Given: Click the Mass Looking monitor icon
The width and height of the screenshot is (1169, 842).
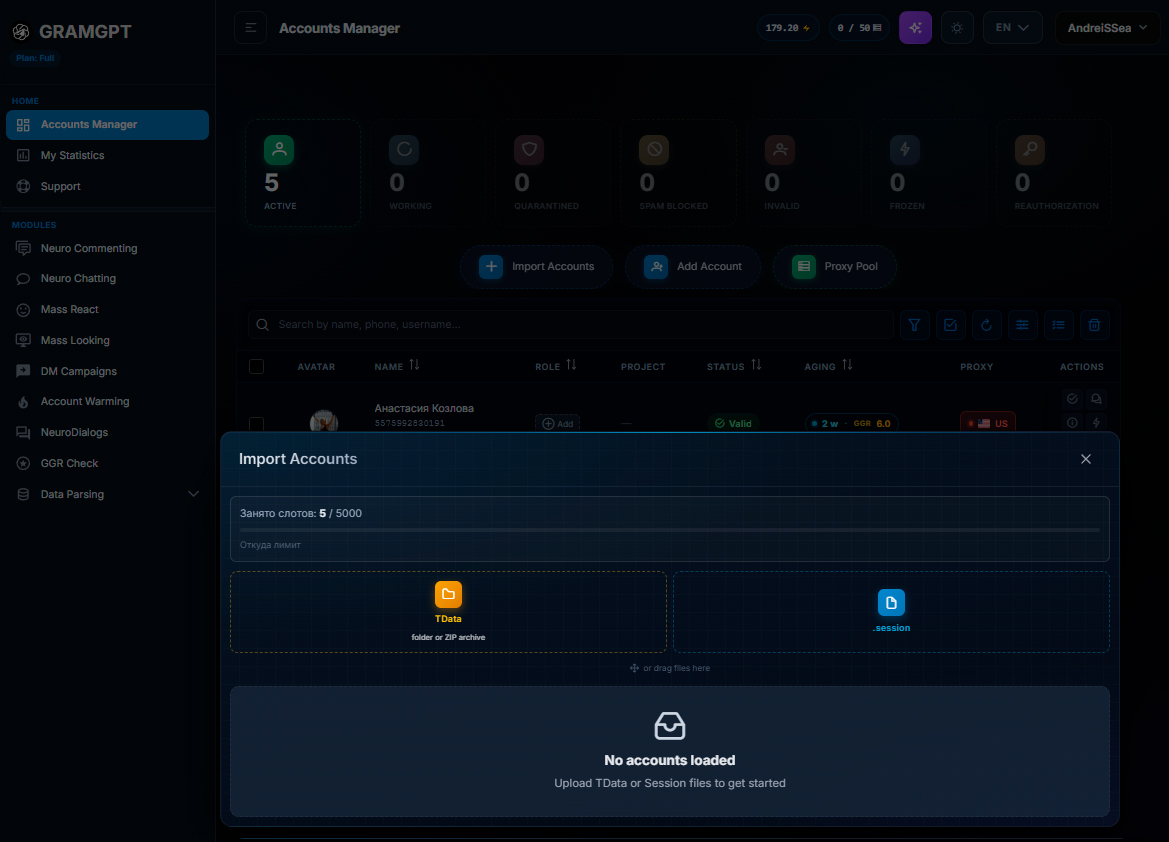Looking at the screenshot, I should point(23,340).
